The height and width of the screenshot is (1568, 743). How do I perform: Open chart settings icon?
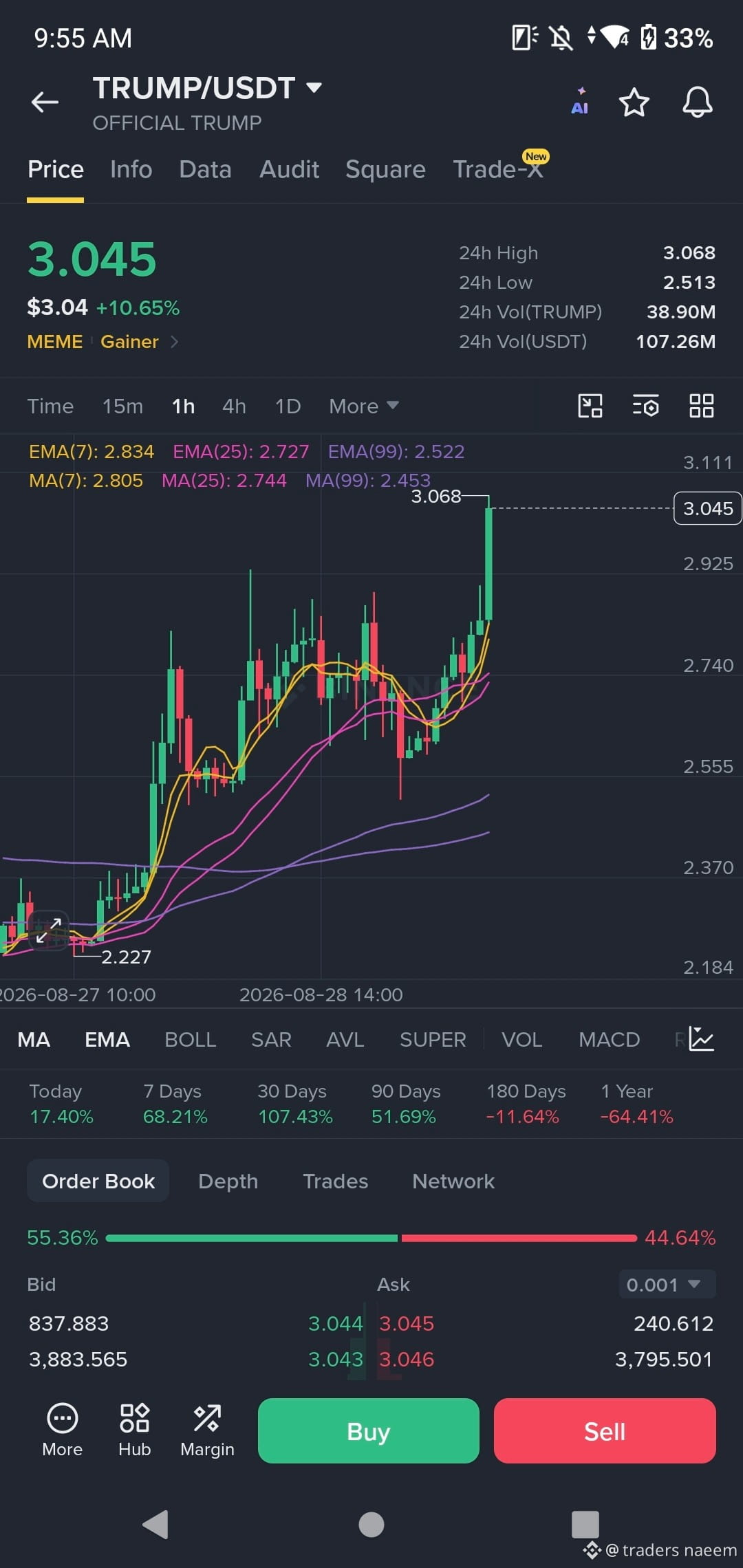(645, 406)
